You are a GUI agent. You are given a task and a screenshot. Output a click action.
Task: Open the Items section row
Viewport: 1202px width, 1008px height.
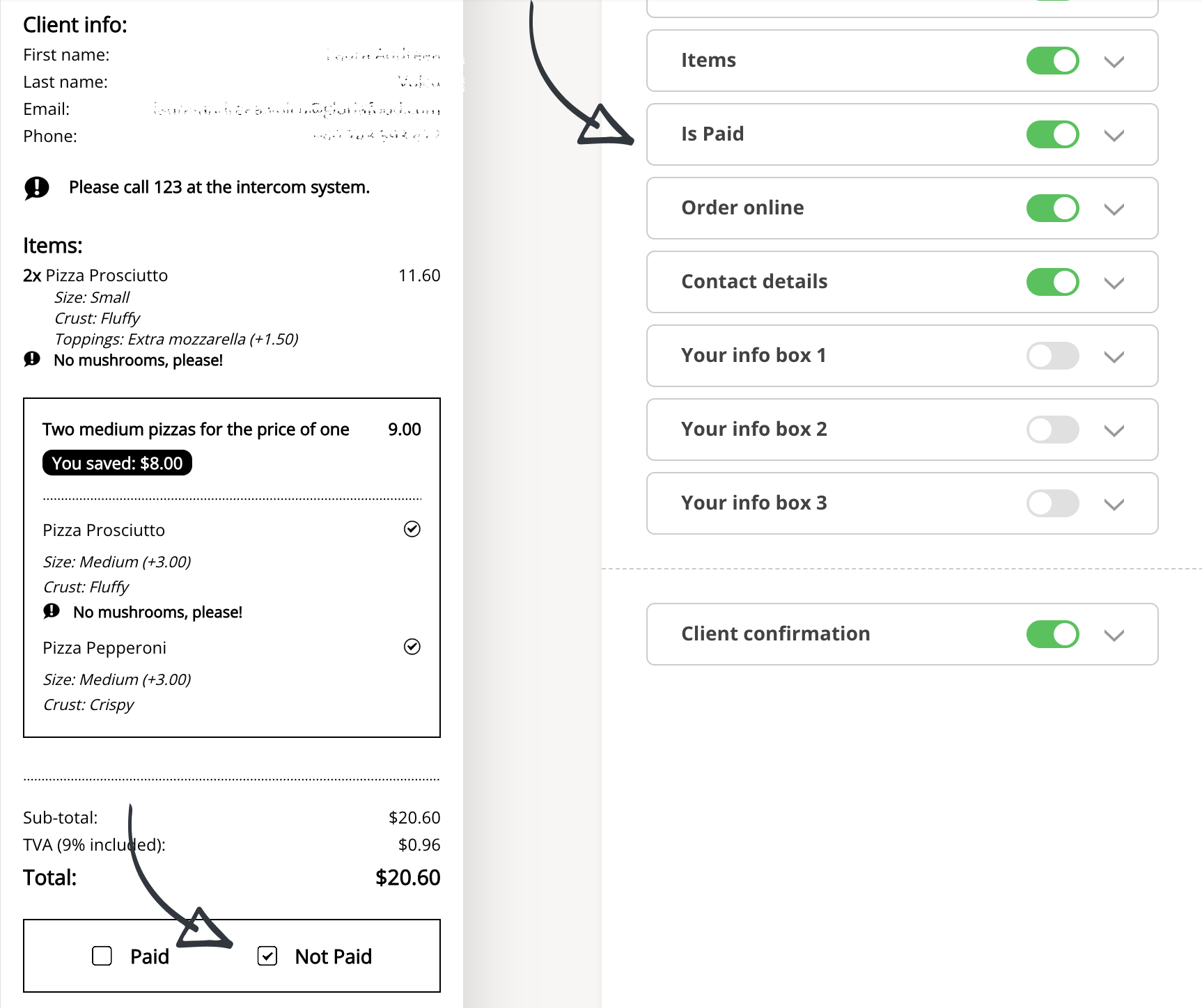(902, 61)
